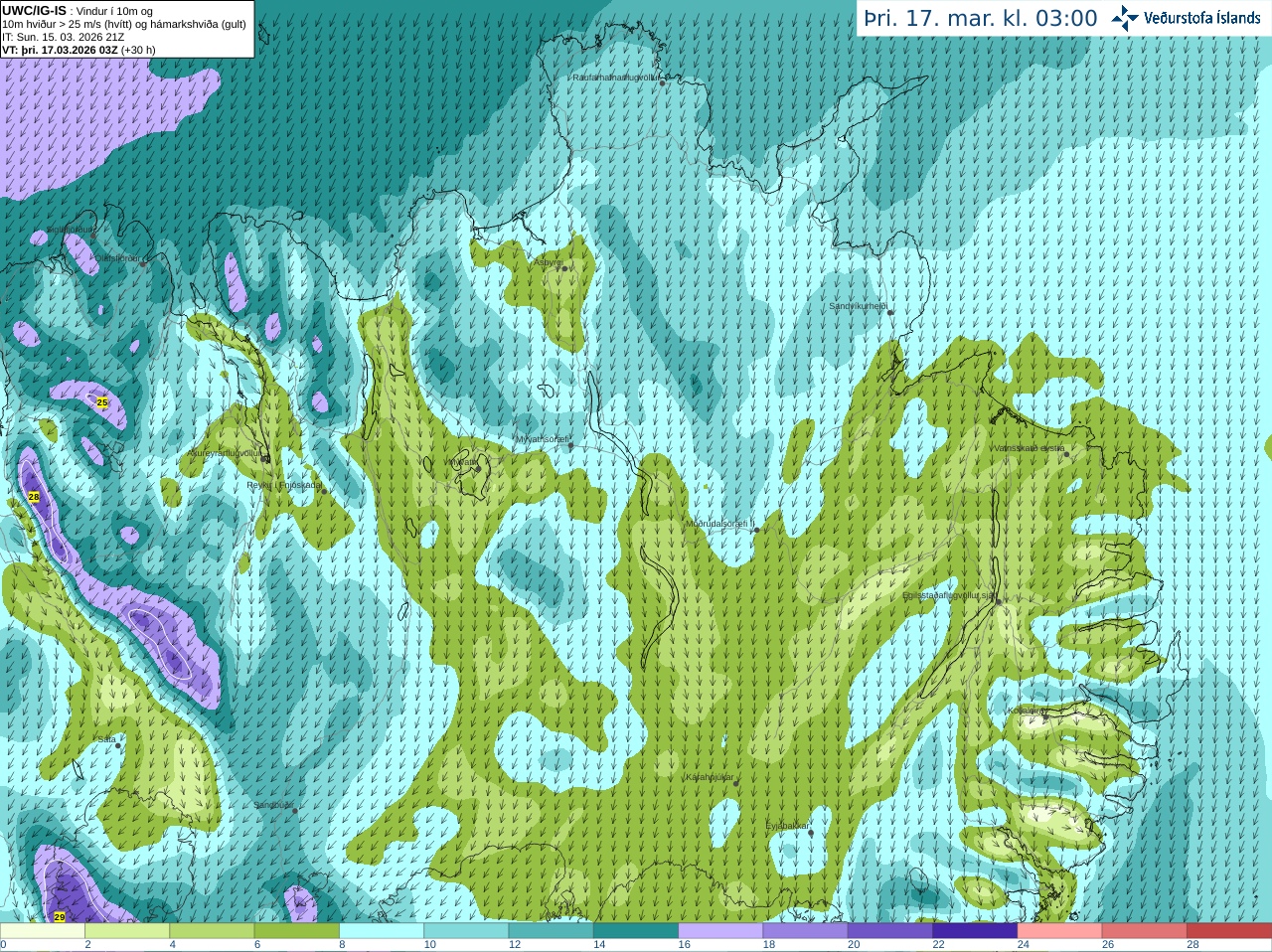
Task: Click the 'Veðurstofa Íslands' logo text
Action: tap(1202, 18)
